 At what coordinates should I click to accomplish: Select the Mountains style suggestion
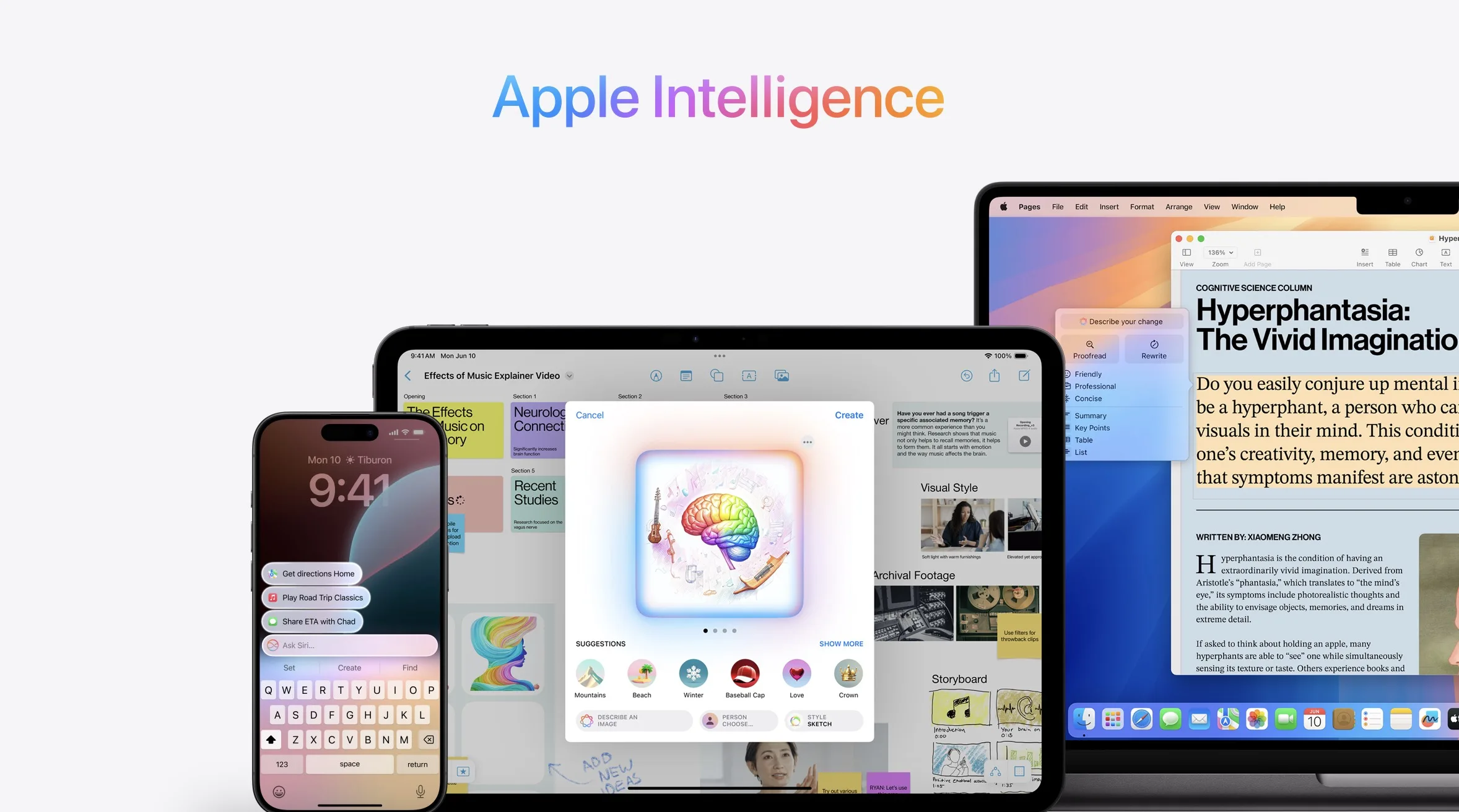coord(590,672)
